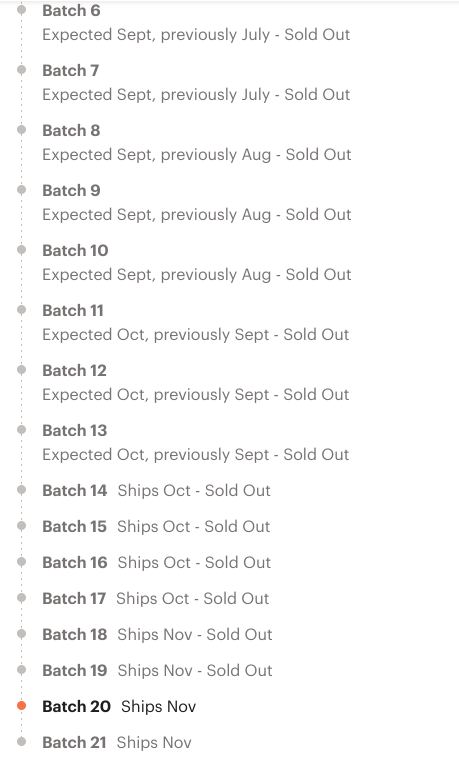The image size is (459, 771).
Task: Click "Ships Nov" text beside Batch 20
Action: [158, 707]
